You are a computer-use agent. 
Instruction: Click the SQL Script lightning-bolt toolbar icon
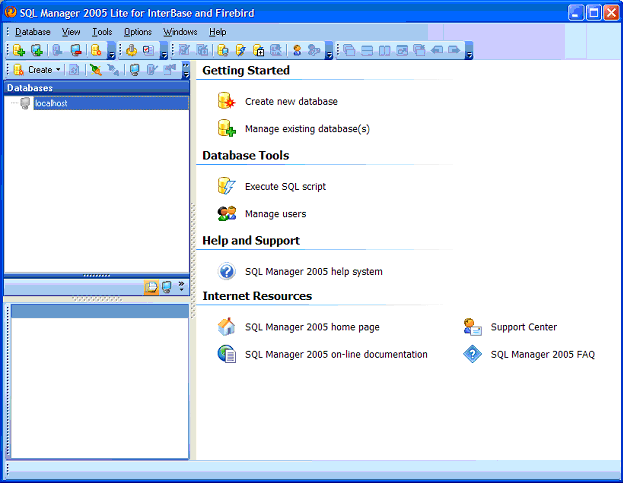tap(240, 50)
